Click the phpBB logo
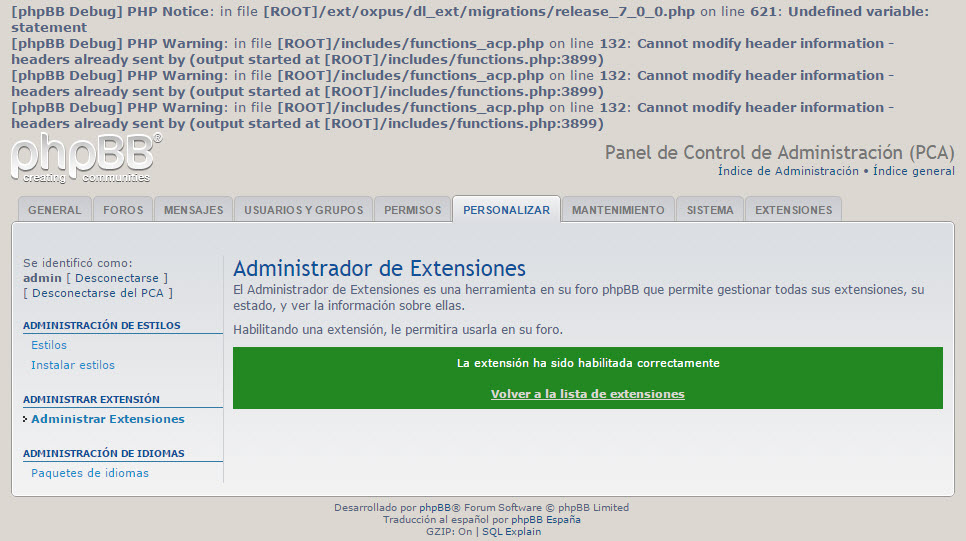The image size is (966, 541). tap(85, 159)
